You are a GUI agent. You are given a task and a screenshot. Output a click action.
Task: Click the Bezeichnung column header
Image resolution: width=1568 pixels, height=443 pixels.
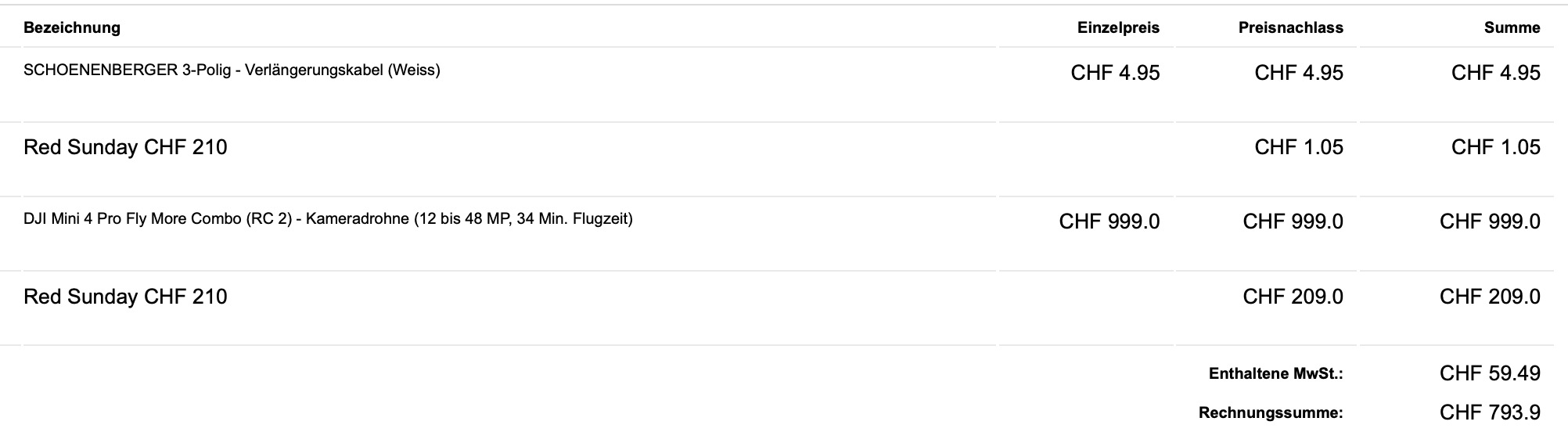(x=72, y=28)
